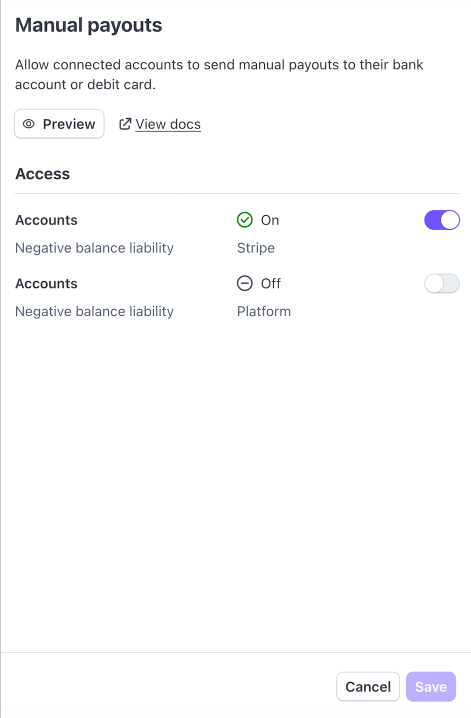Click the Manual payouts heading
This screenshot has width=471, height=718.
[x=89, y=25]
